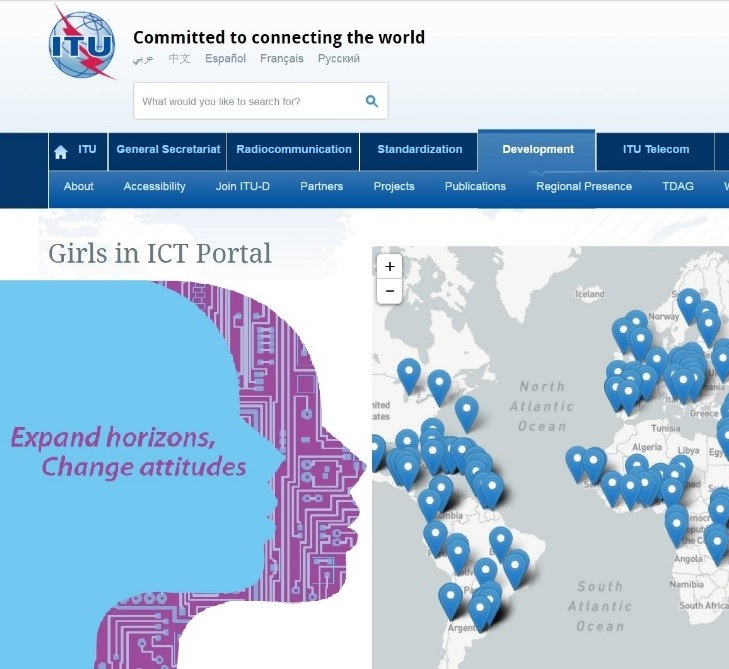
Task: Open Join ITU-D menu item
Action: tap(243, 186)
